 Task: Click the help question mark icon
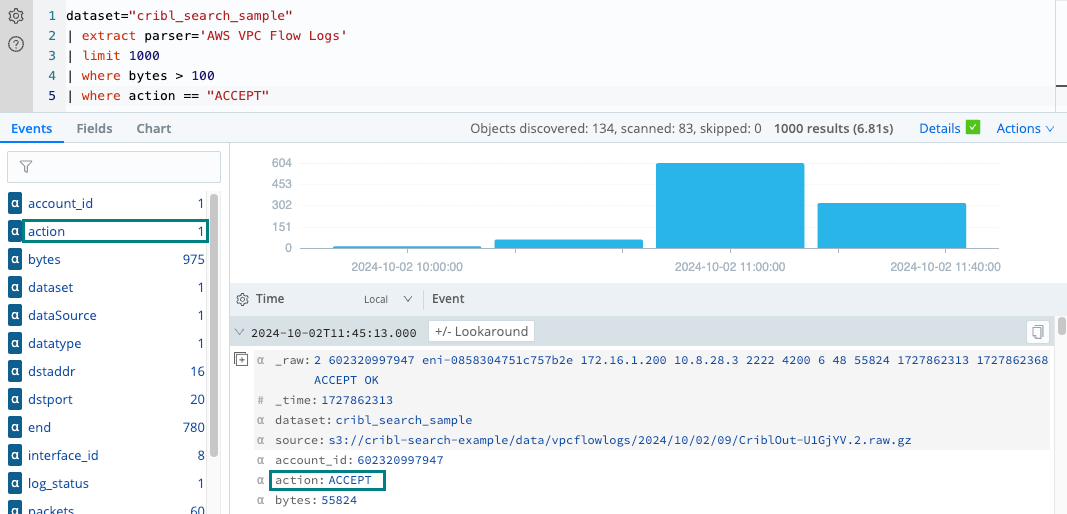point(16,44)
